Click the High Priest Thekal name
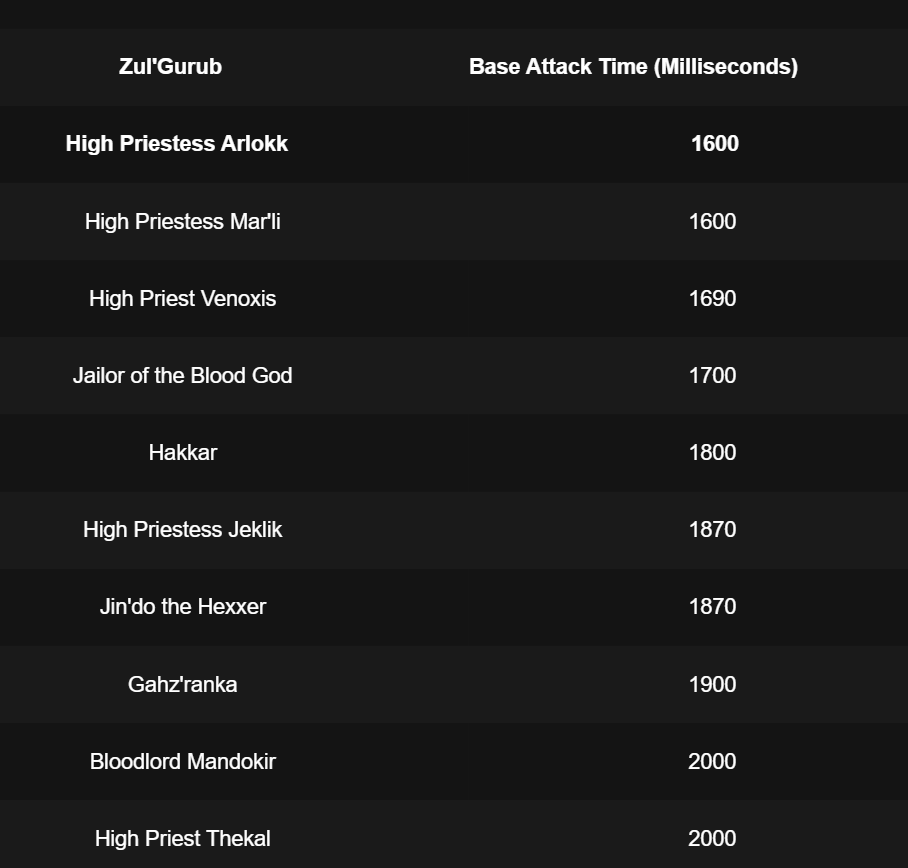This screenshot has width=908, height=868. point(182,838)
